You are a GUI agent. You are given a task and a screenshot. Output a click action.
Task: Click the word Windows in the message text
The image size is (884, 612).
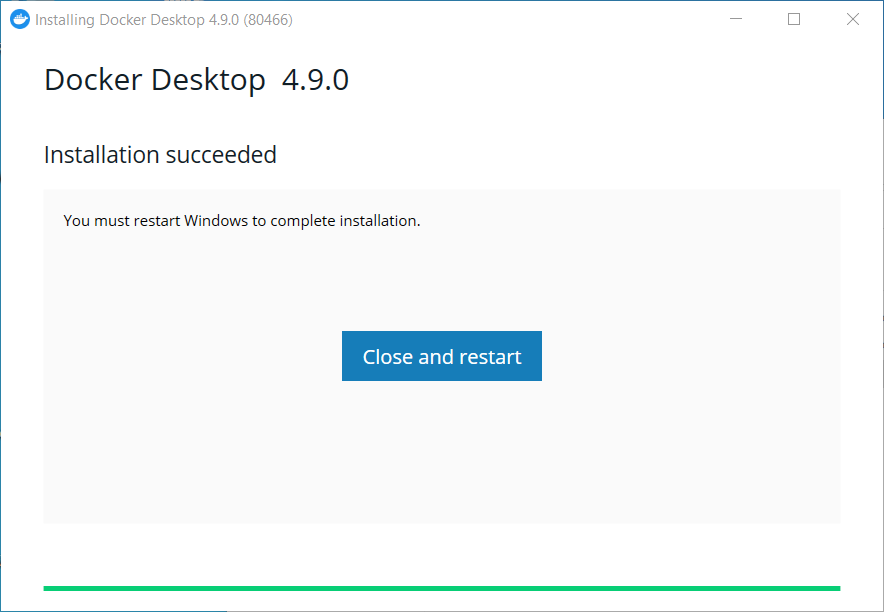click(213, 221)
